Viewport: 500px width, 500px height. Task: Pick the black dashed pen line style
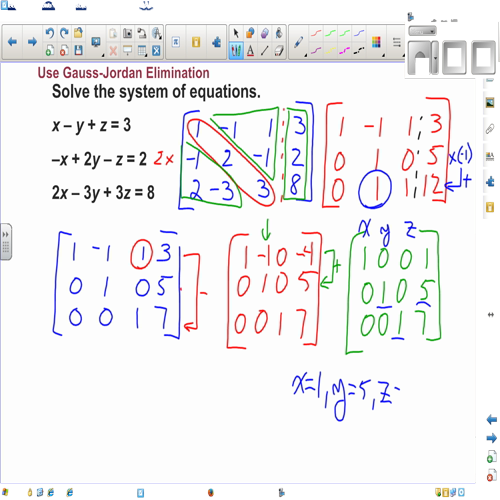tap(359, 51)
